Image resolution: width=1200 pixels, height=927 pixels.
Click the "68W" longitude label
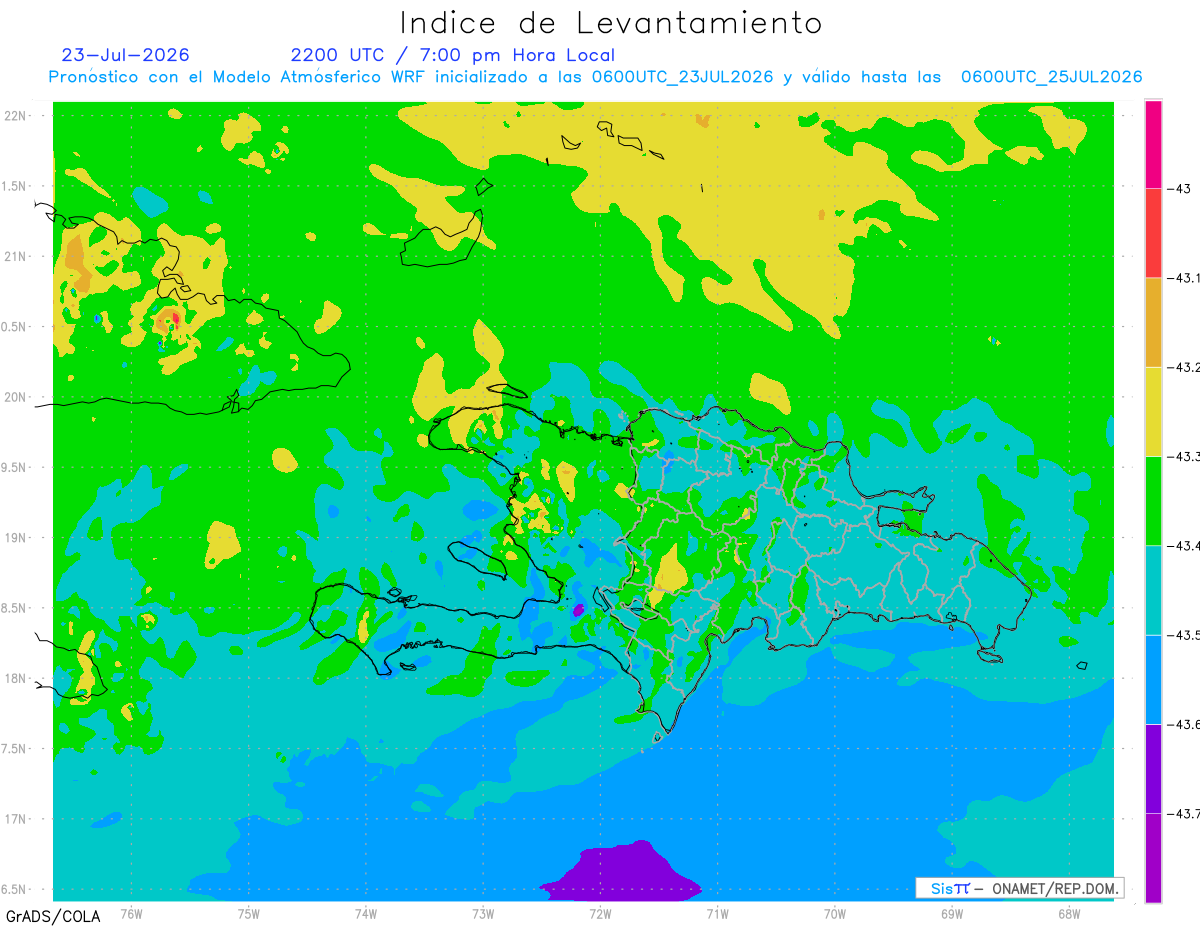click(1069, 913)
